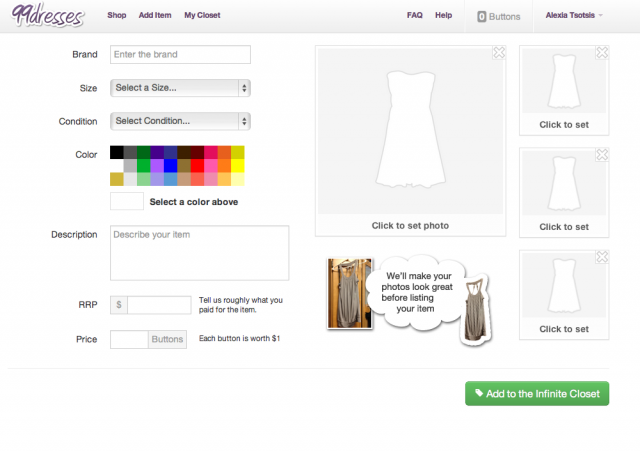Open the Select Condition dropdown
Image resolution: width=640 pixels, height=451 pixels.
click(180, 121)
